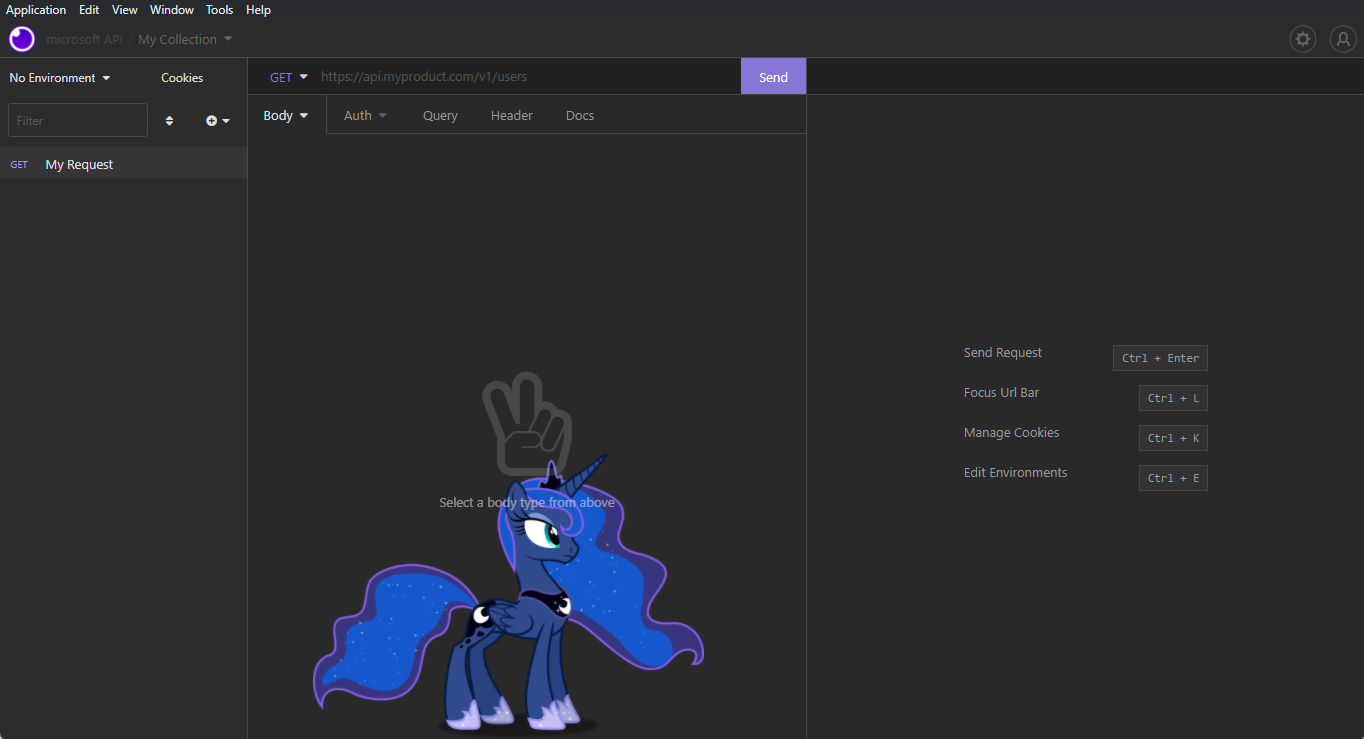Click the sort order arrows icon
The height and width of the screenshot is (739, 1364).
169,120
